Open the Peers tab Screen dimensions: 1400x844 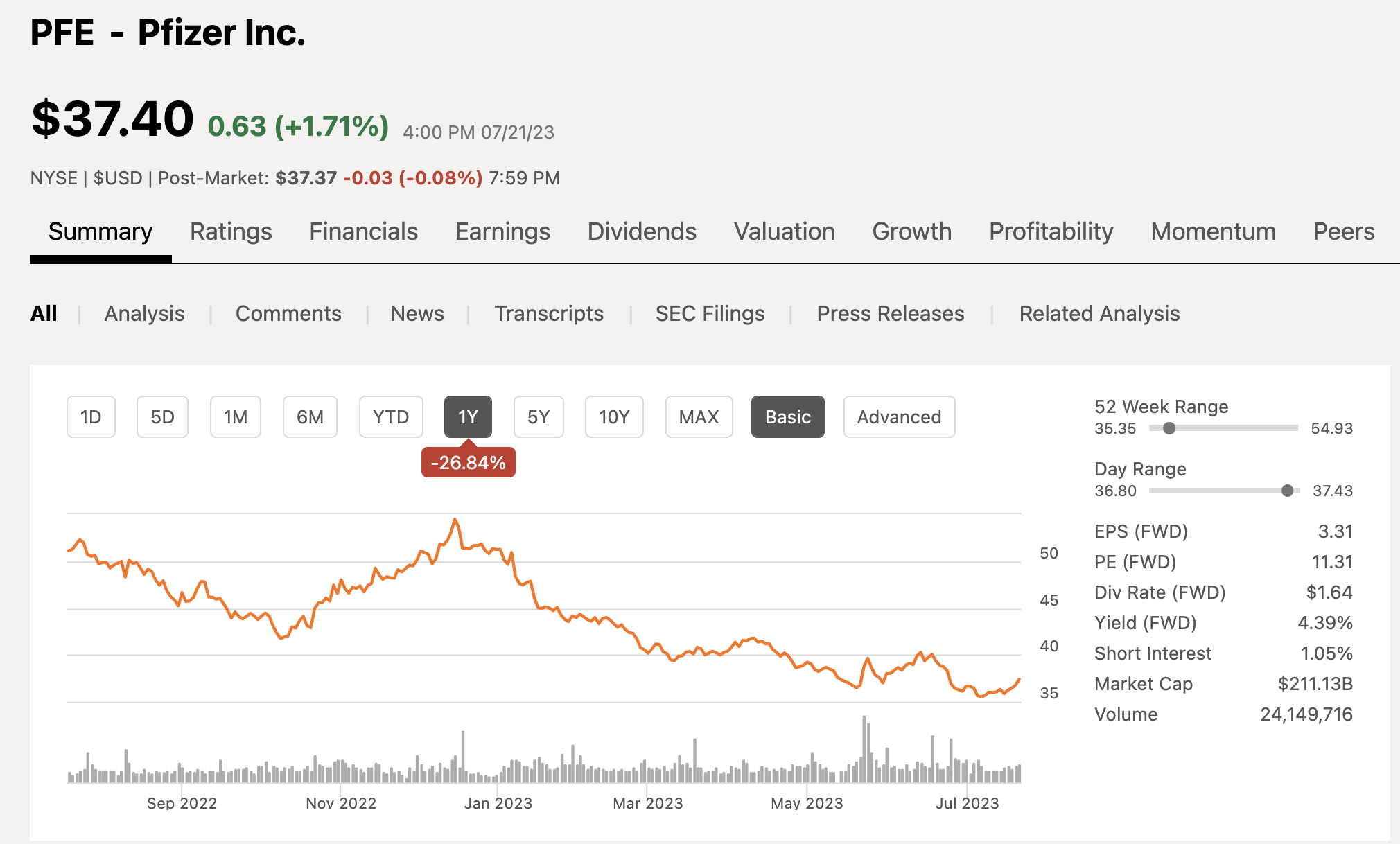(x=1343, y=231)
